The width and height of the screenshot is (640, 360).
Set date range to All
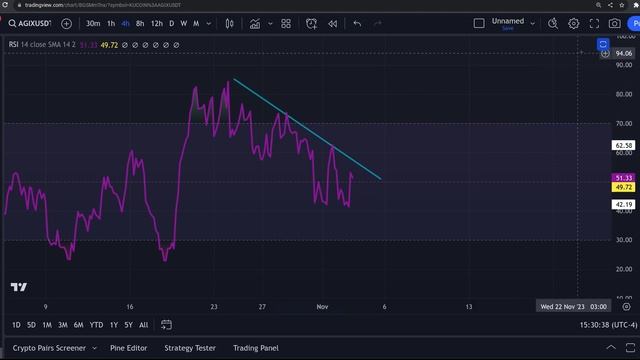pyautogui.click(x=144, y=325)
